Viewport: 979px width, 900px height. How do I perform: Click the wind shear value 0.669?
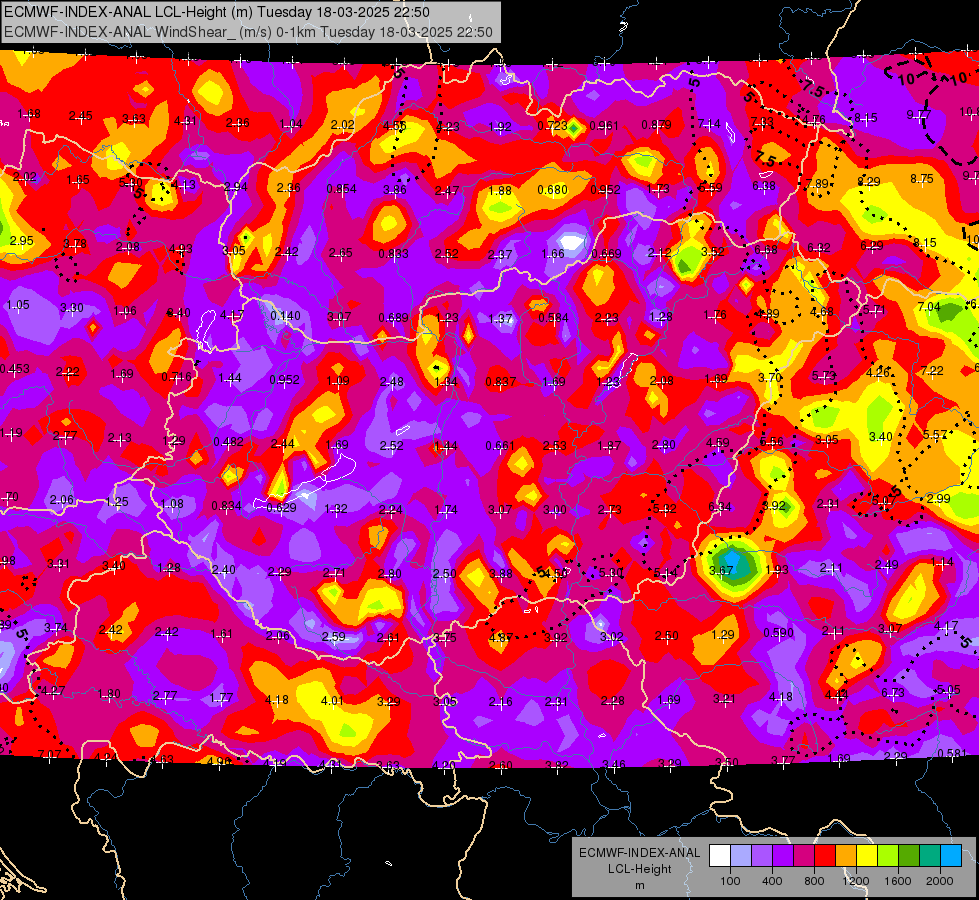[606, 254]
